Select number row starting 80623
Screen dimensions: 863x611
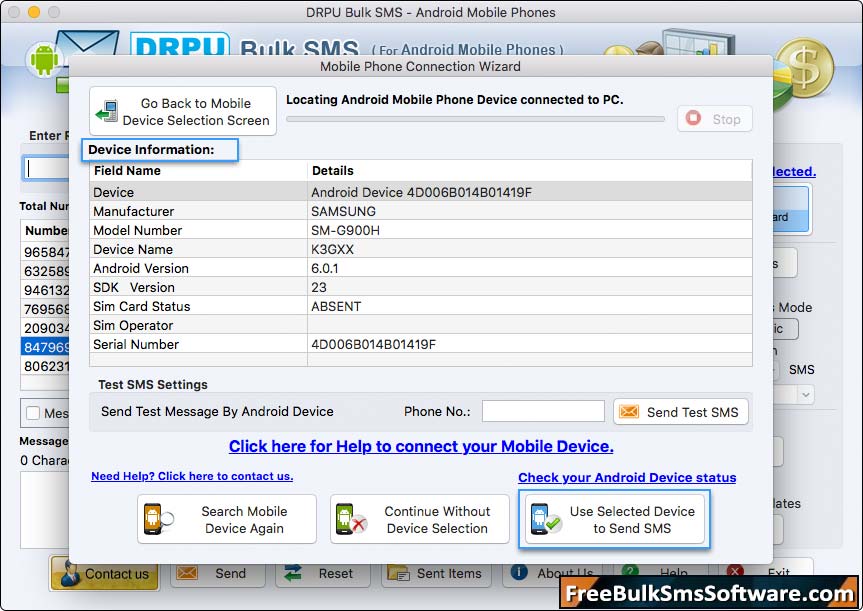tap(46, 366)
